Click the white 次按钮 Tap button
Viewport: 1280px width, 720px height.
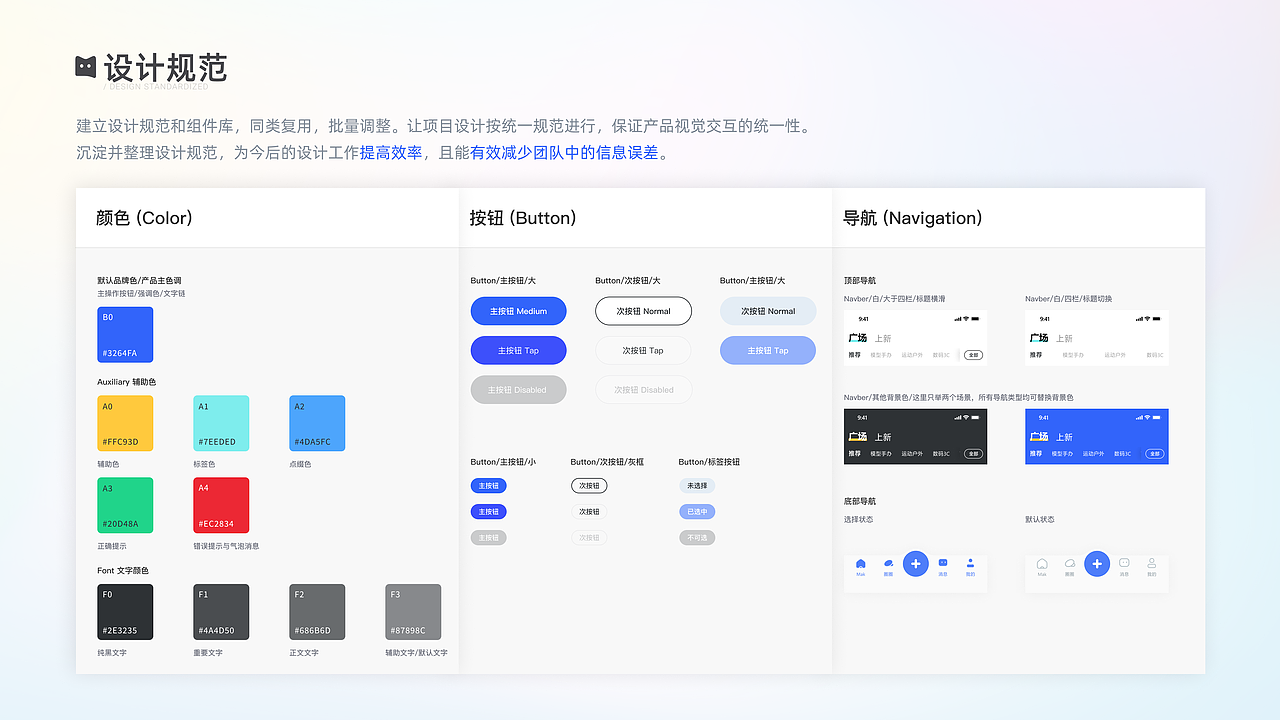[643, 350]
